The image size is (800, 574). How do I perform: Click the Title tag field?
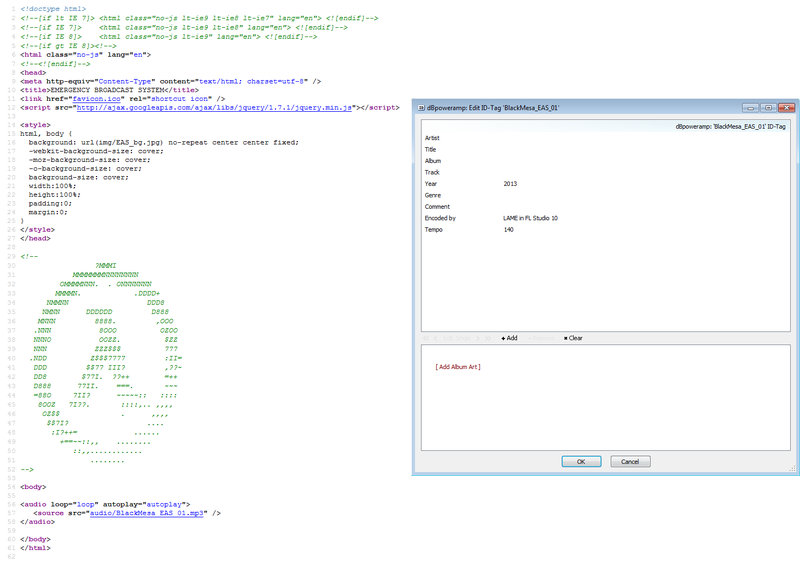tap(605, 149)
